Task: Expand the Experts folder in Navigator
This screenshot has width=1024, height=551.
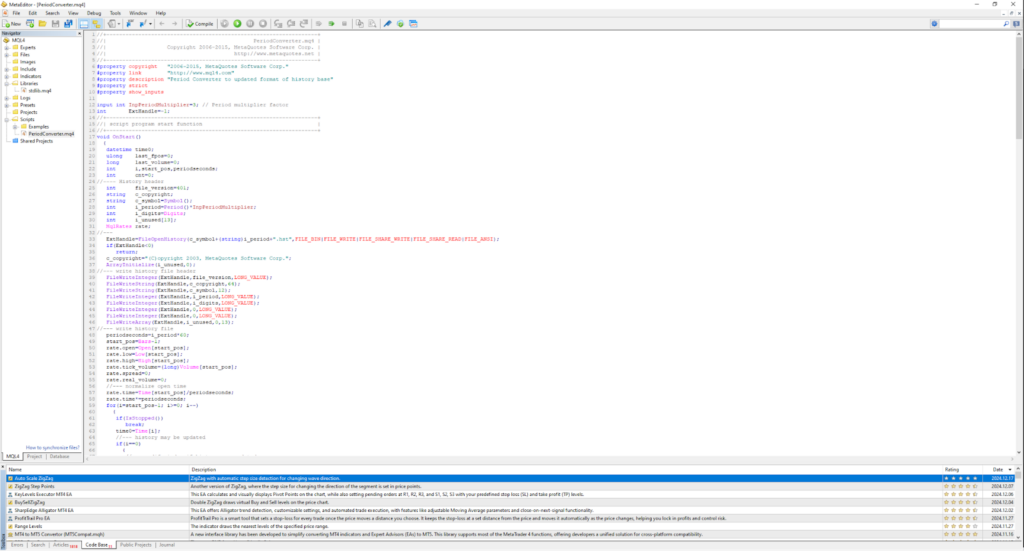Action: click(x=7, y=48)
